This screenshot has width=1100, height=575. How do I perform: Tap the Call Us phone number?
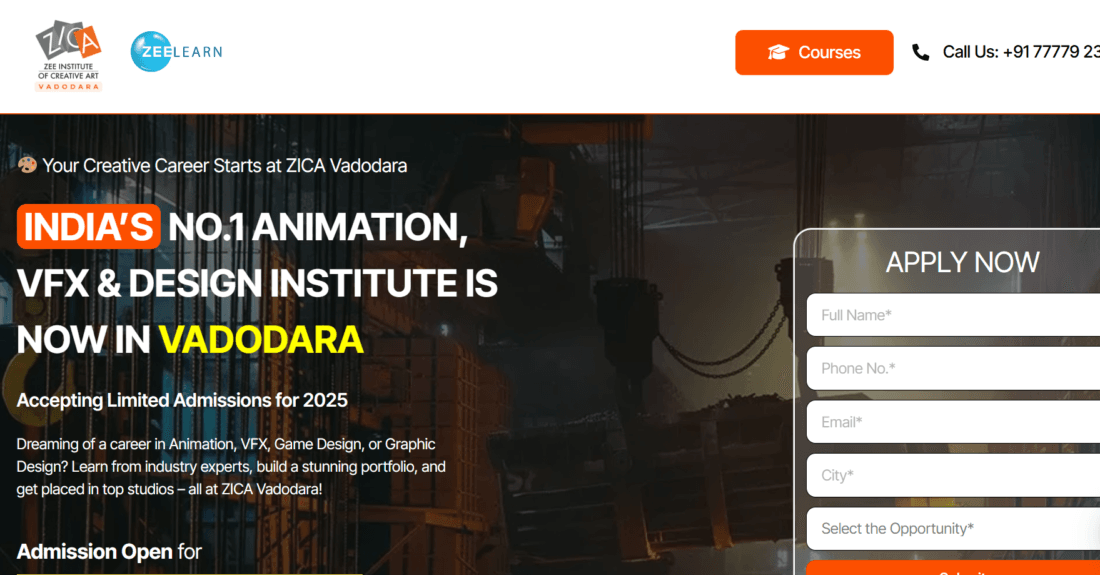[x=1020, y=53]
